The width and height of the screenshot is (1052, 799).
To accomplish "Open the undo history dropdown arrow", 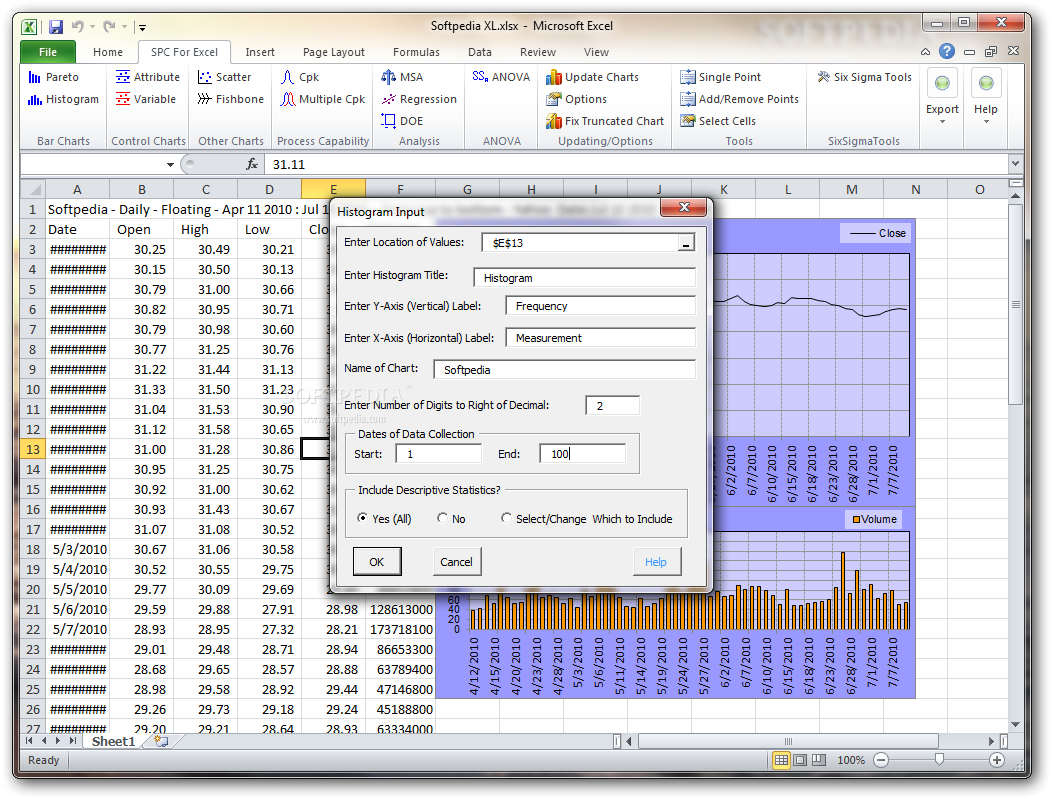I will pyautogui.click(x=92, y=27).
